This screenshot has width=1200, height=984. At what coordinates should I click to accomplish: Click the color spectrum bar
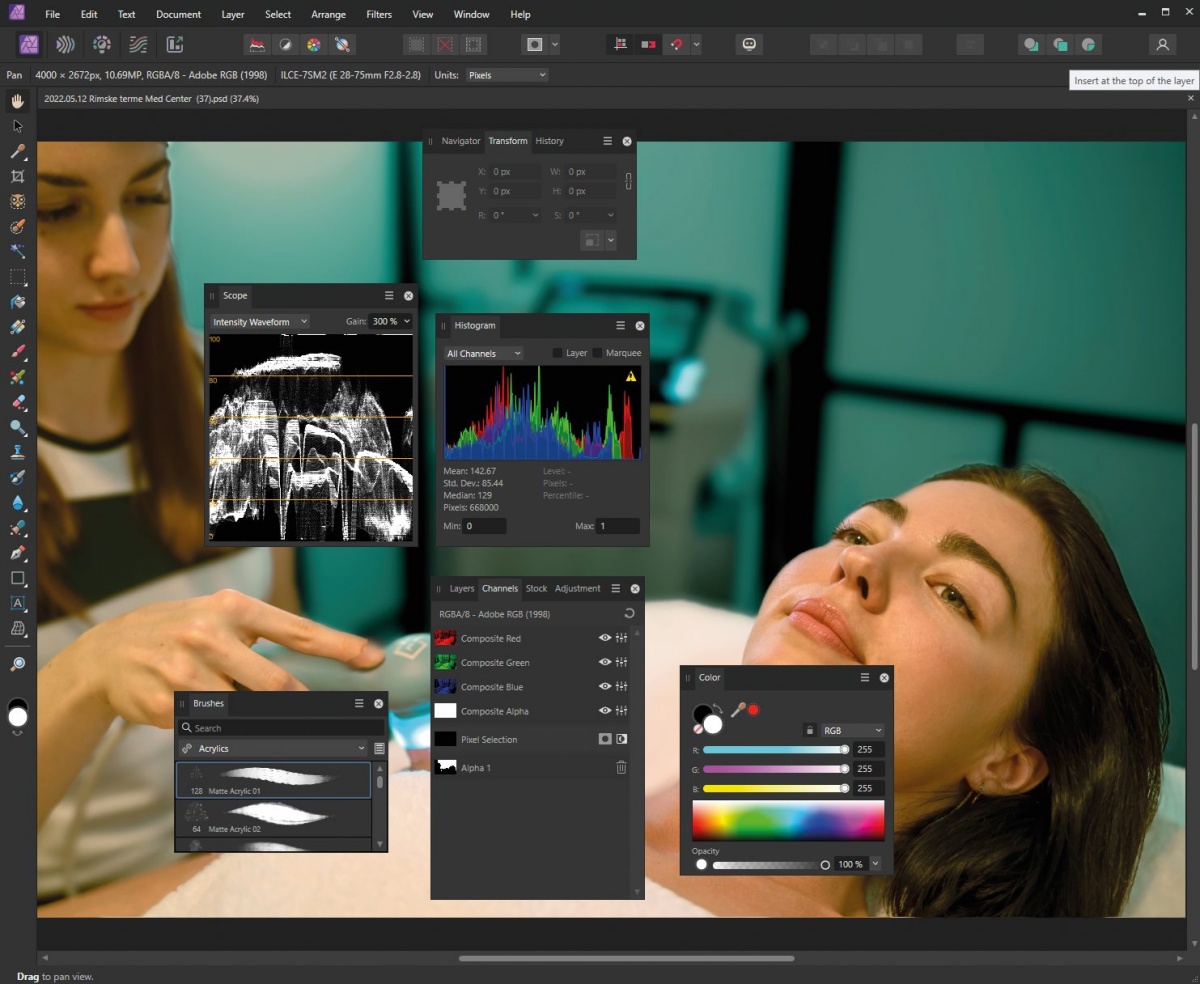point(788,820)
